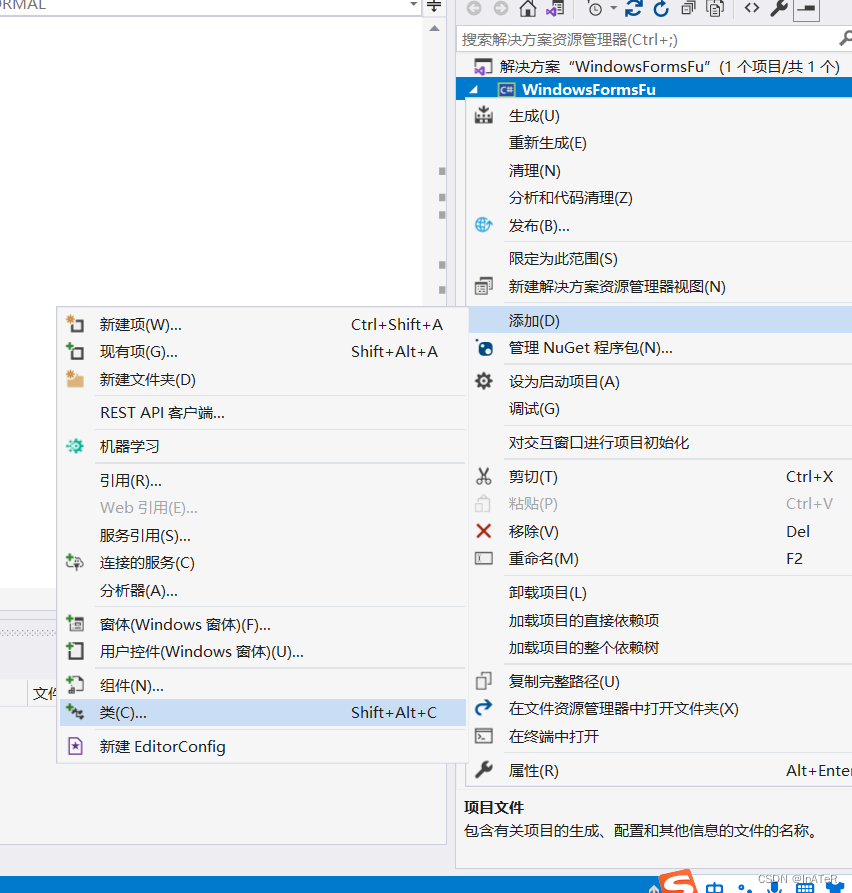This screenshot has height=893, width=852.
Task: Choose 重命名(M) menu entry
Action: click(x=660, y=559)
